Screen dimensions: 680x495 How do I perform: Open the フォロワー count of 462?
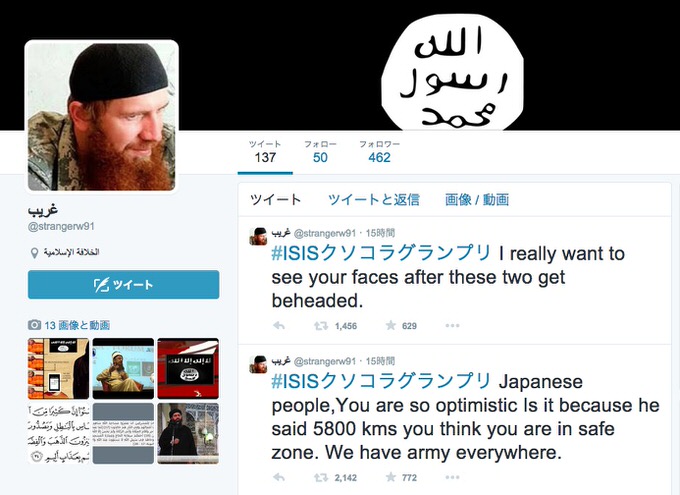click(379, 152)
